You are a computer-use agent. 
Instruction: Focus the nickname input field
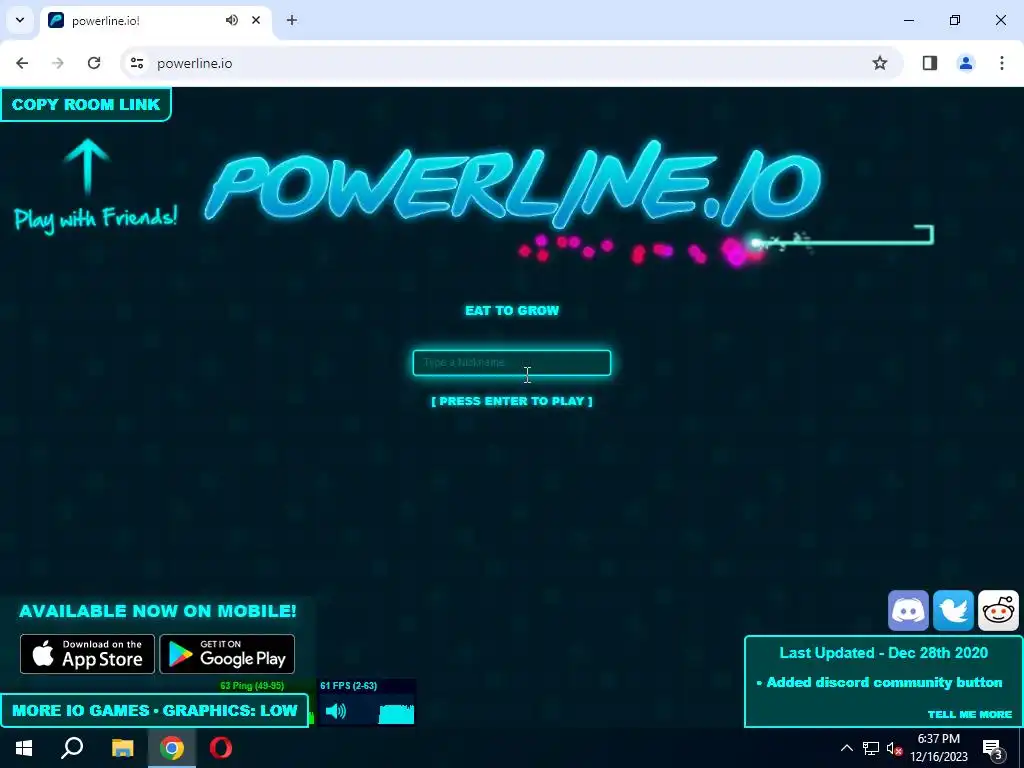coord(511,362)
